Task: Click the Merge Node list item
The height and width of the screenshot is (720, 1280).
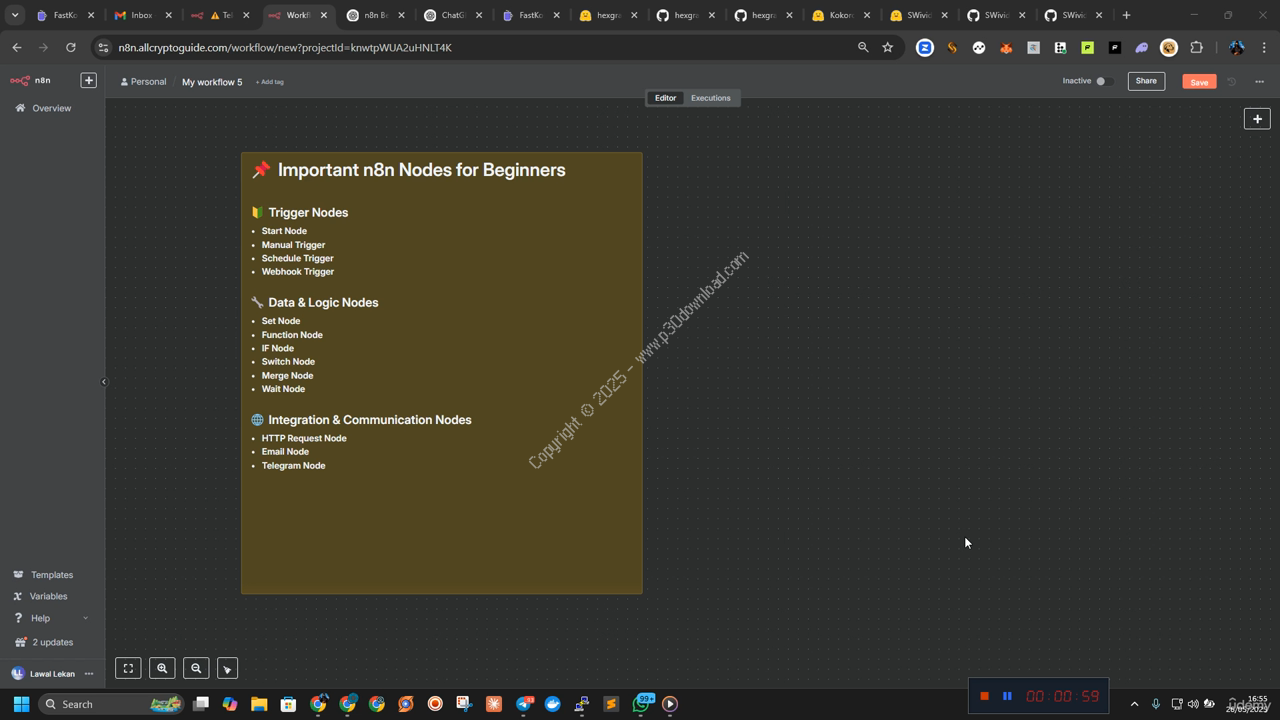Action: [287, 376]
